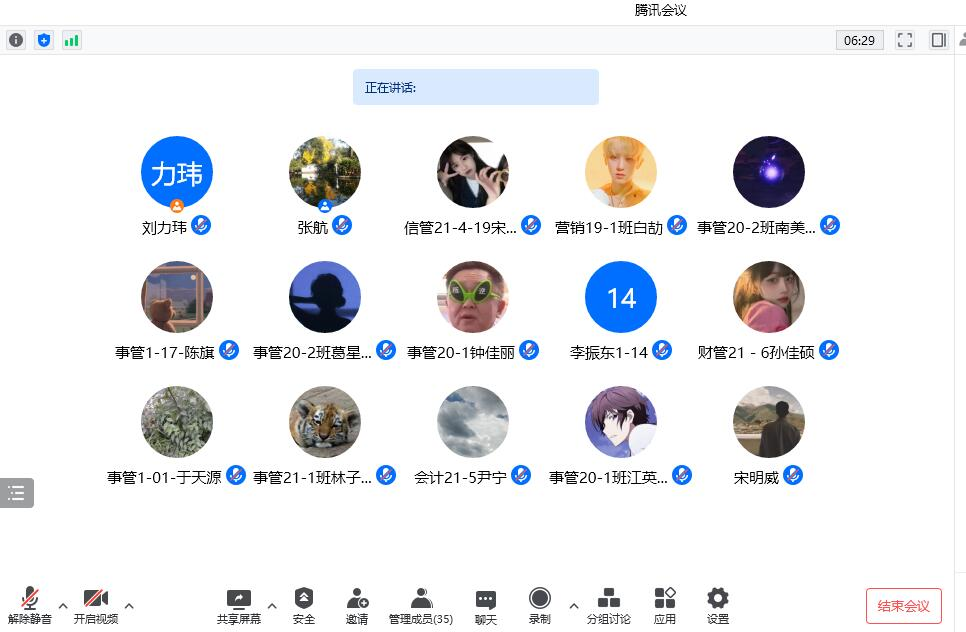Screen dimensions: 966x632
Task: Expand share options arrow beside 共享屏幕
Action: click(x=272, y=605)
